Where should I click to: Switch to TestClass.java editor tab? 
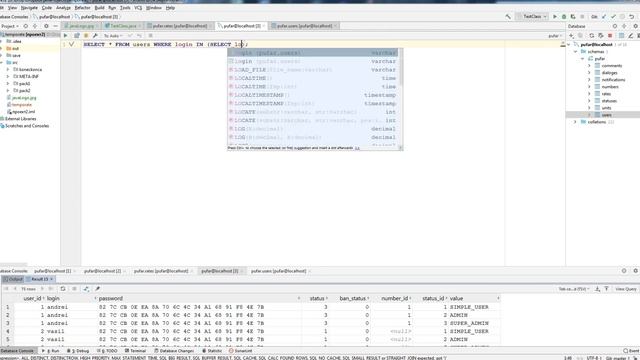122,26
